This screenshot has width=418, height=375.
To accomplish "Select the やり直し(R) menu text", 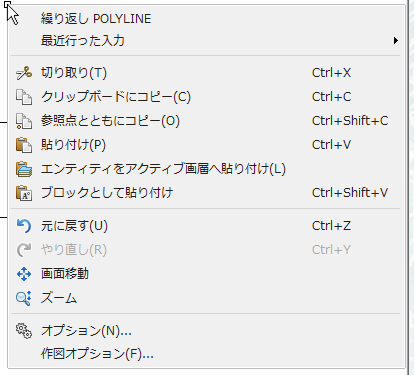I will 74,250.
